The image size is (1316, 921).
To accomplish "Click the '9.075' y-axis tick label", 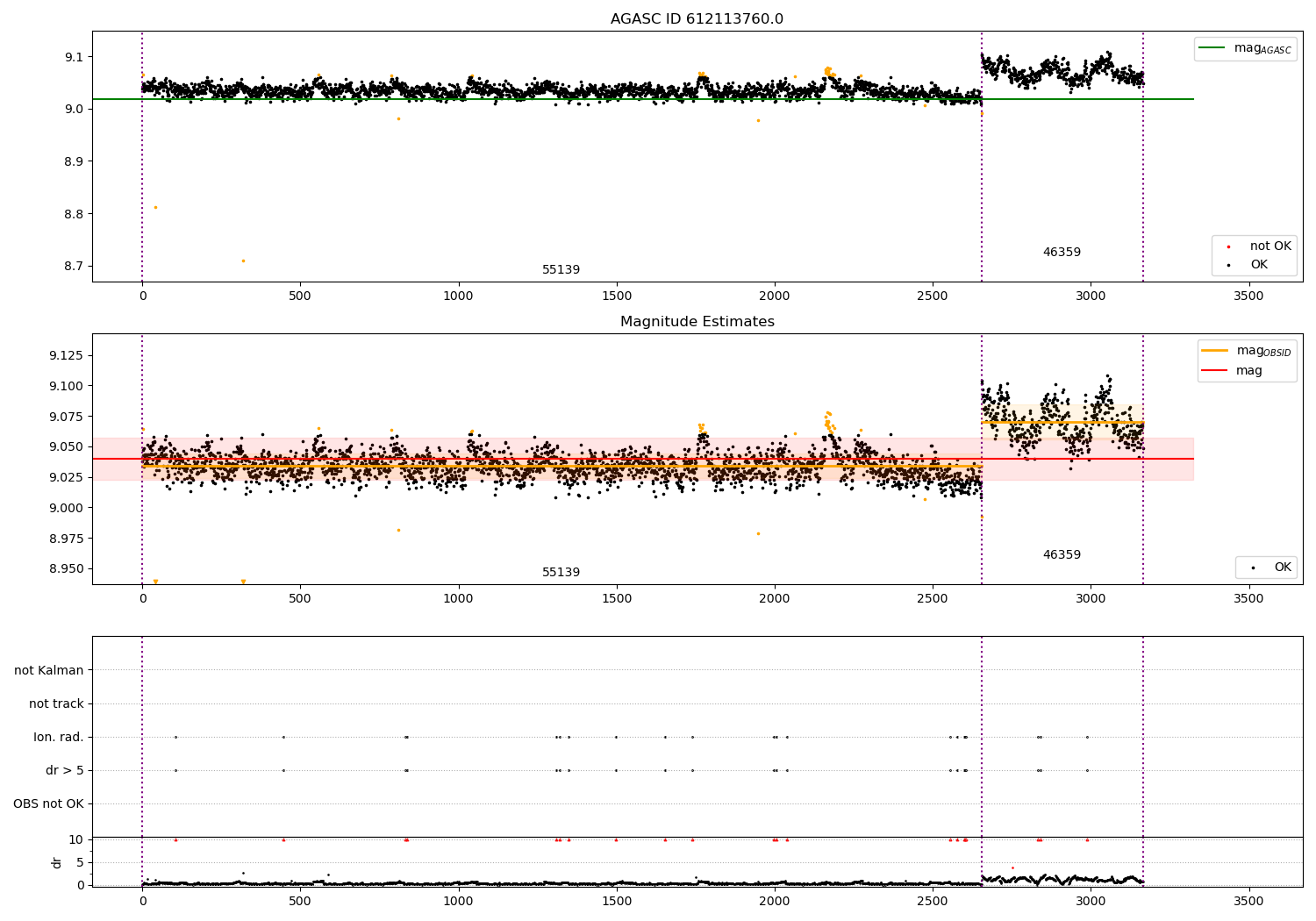I will pos(67,417).
